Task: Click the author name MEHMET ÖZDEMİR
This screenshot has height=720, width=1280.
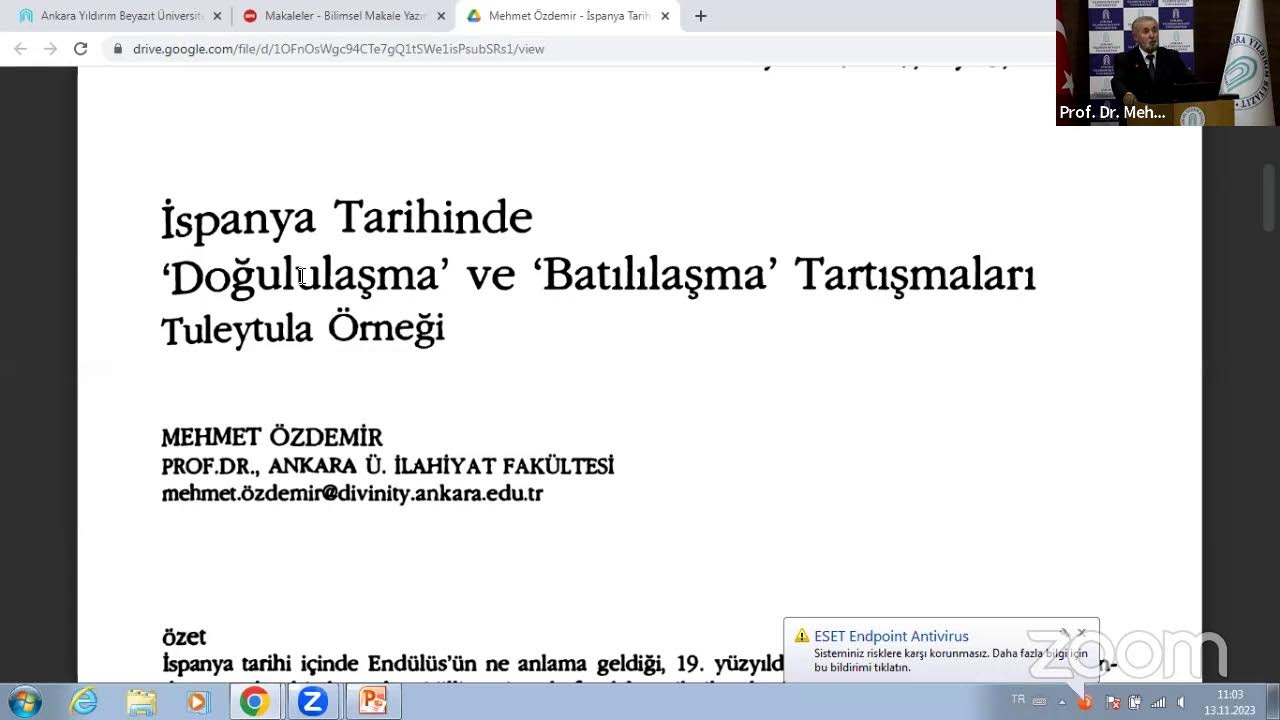Action: click(x=272, y=438)
